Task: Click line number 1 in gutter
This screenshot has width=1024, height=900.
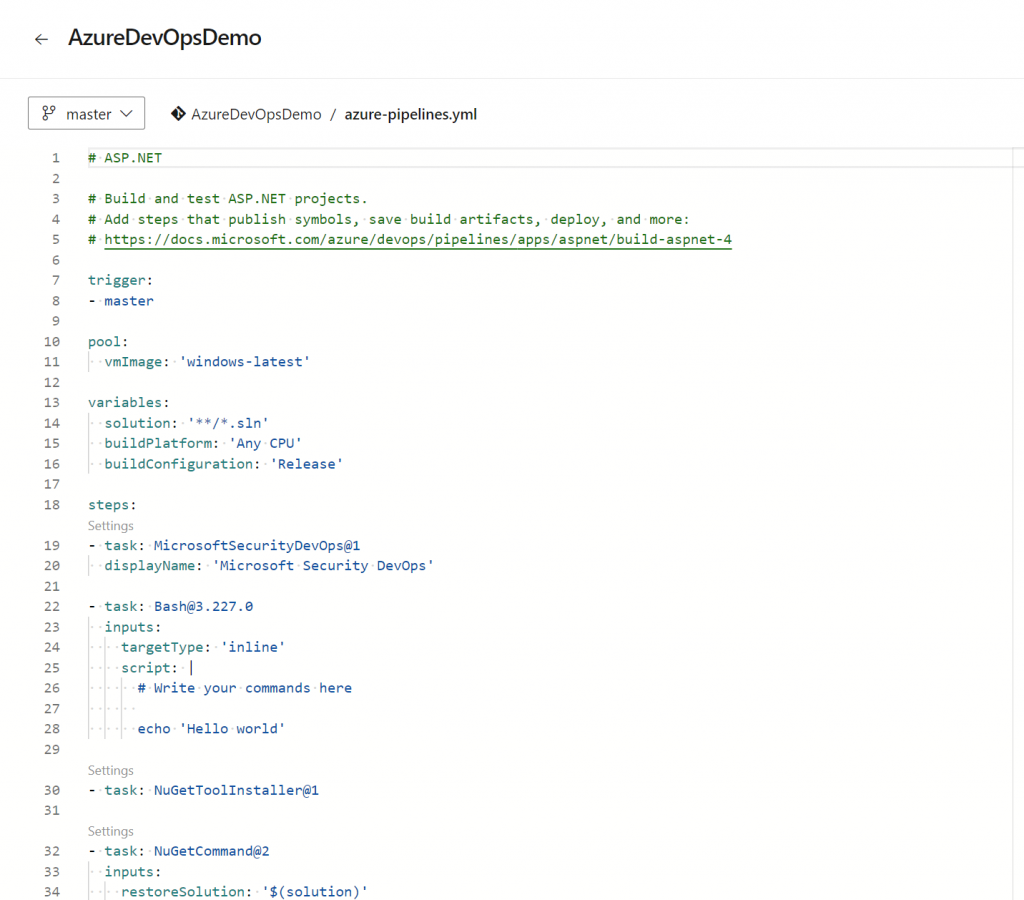Action: point(56,158)
